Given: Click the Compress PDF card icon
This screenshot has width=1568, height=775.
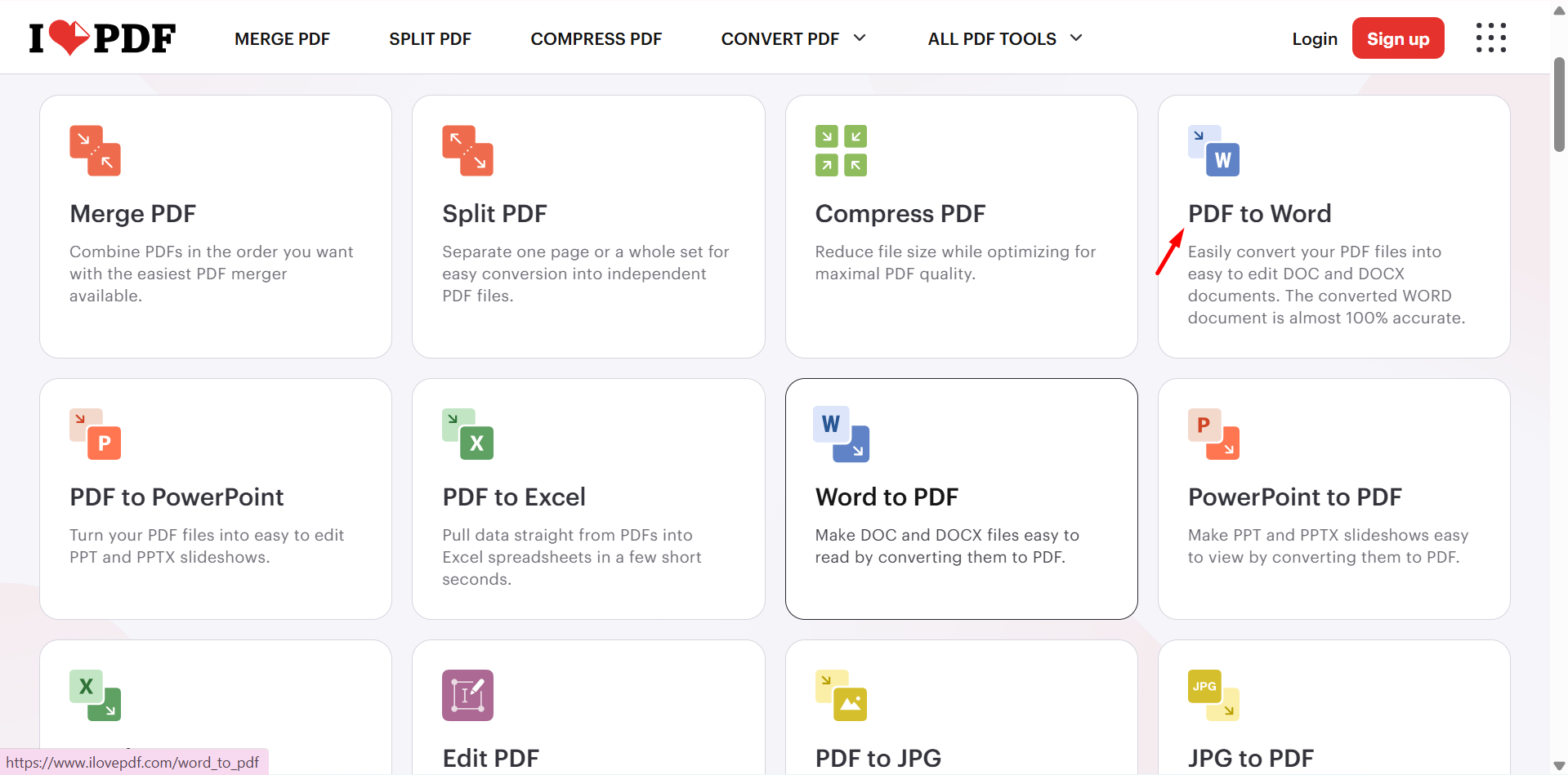Looking at the screenshot, I should pos(841,150).
